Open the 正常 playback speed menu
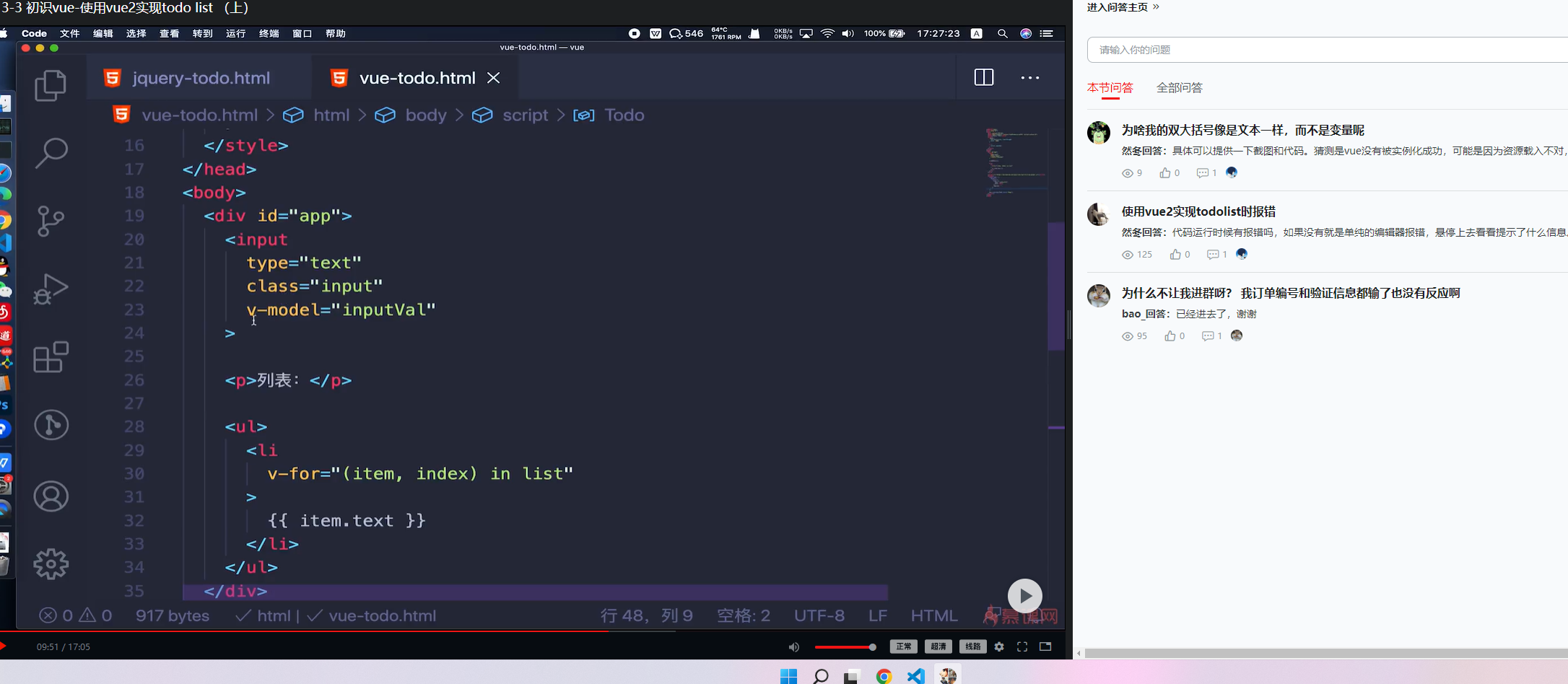1568x684 pixels. click(x=903, y=646)
